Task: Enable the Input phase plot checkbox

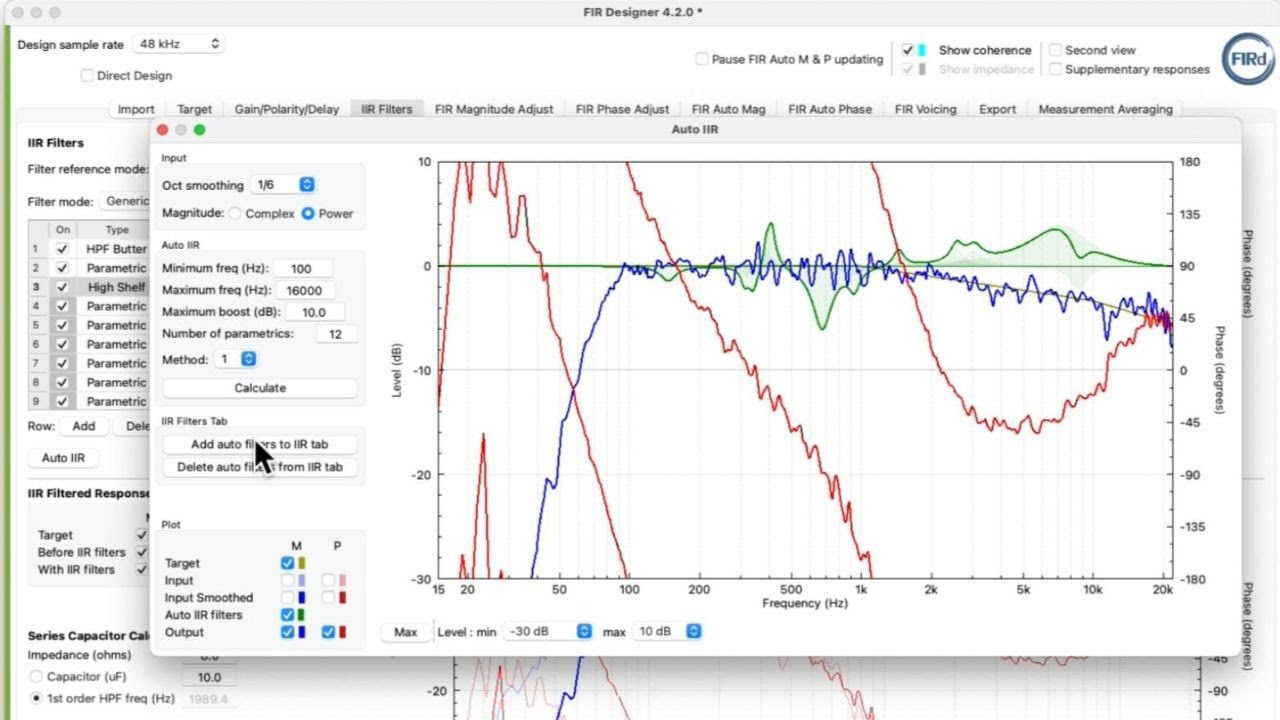Action: click(x=328, y=580)
